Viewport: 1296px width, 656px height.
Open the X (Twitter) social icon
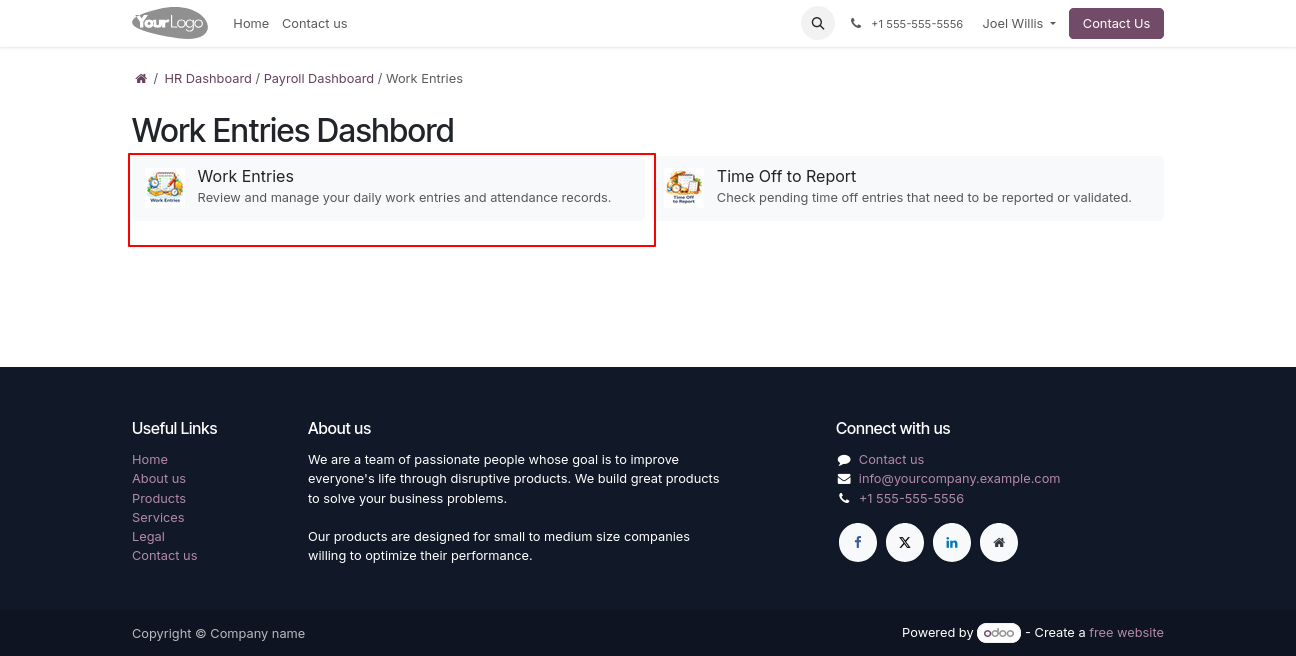[904, 542]
